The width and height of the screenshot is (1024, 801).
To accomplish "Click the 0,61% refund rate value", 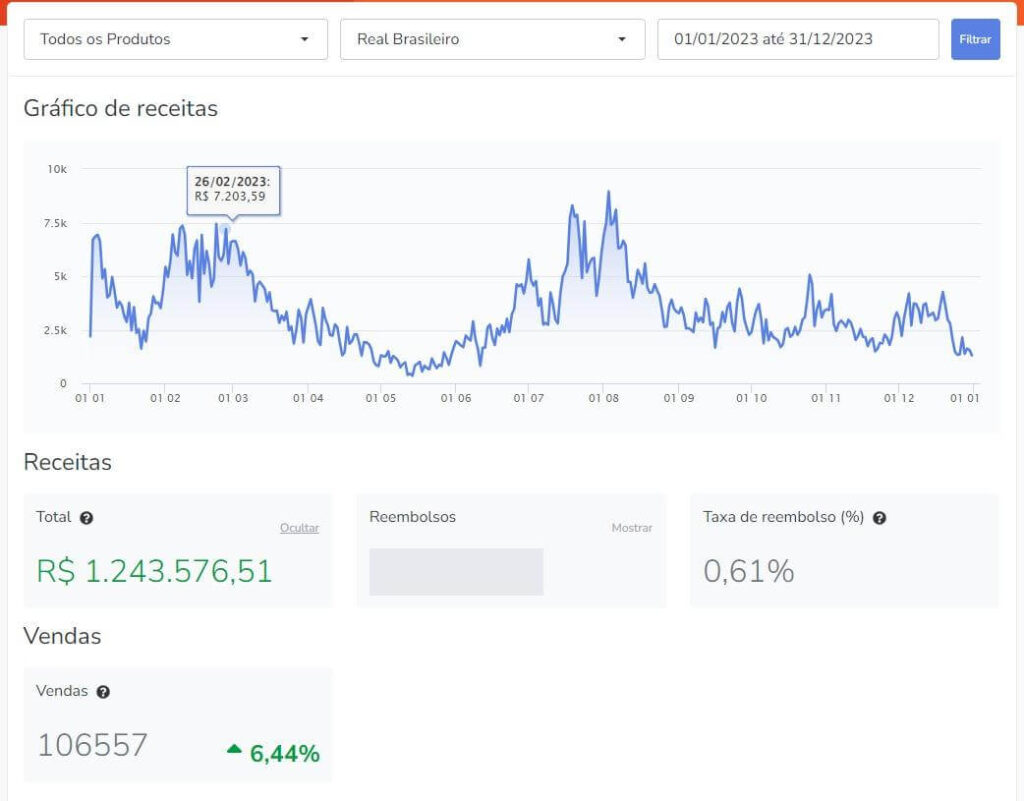I will tap(748, 571).
